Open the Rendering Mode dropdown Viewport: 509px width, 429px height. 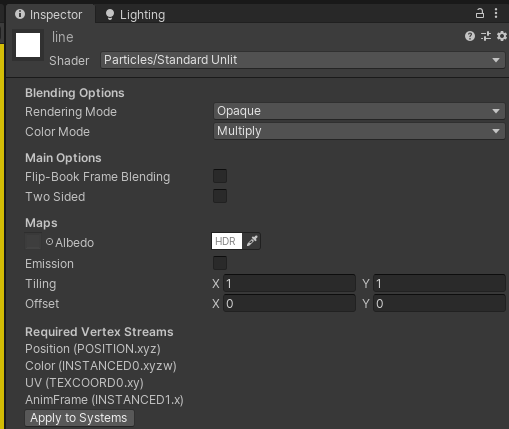point(359,111)
